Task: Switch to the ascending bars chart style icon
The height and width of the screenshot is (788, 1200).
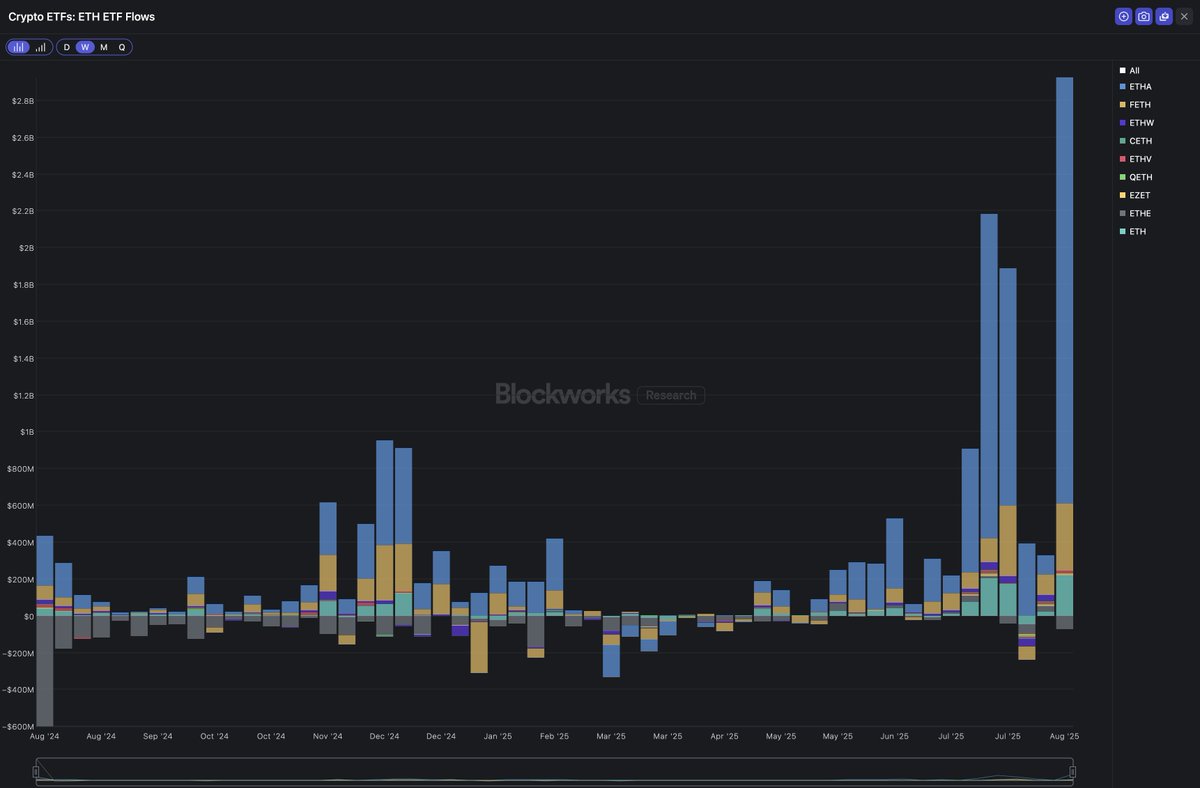Action: tap(40, 47)
